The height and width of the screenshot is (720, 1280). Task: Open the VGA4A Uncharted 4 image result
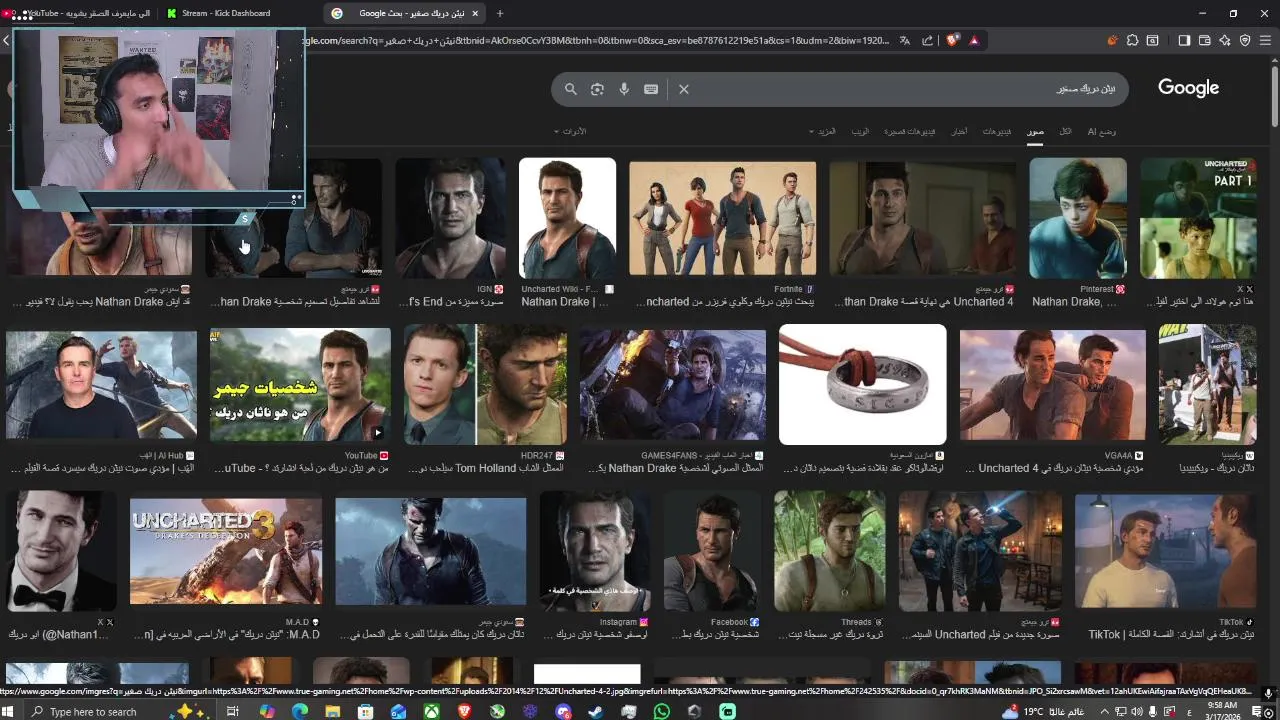pyautogui.click(x=1052, y=384)
